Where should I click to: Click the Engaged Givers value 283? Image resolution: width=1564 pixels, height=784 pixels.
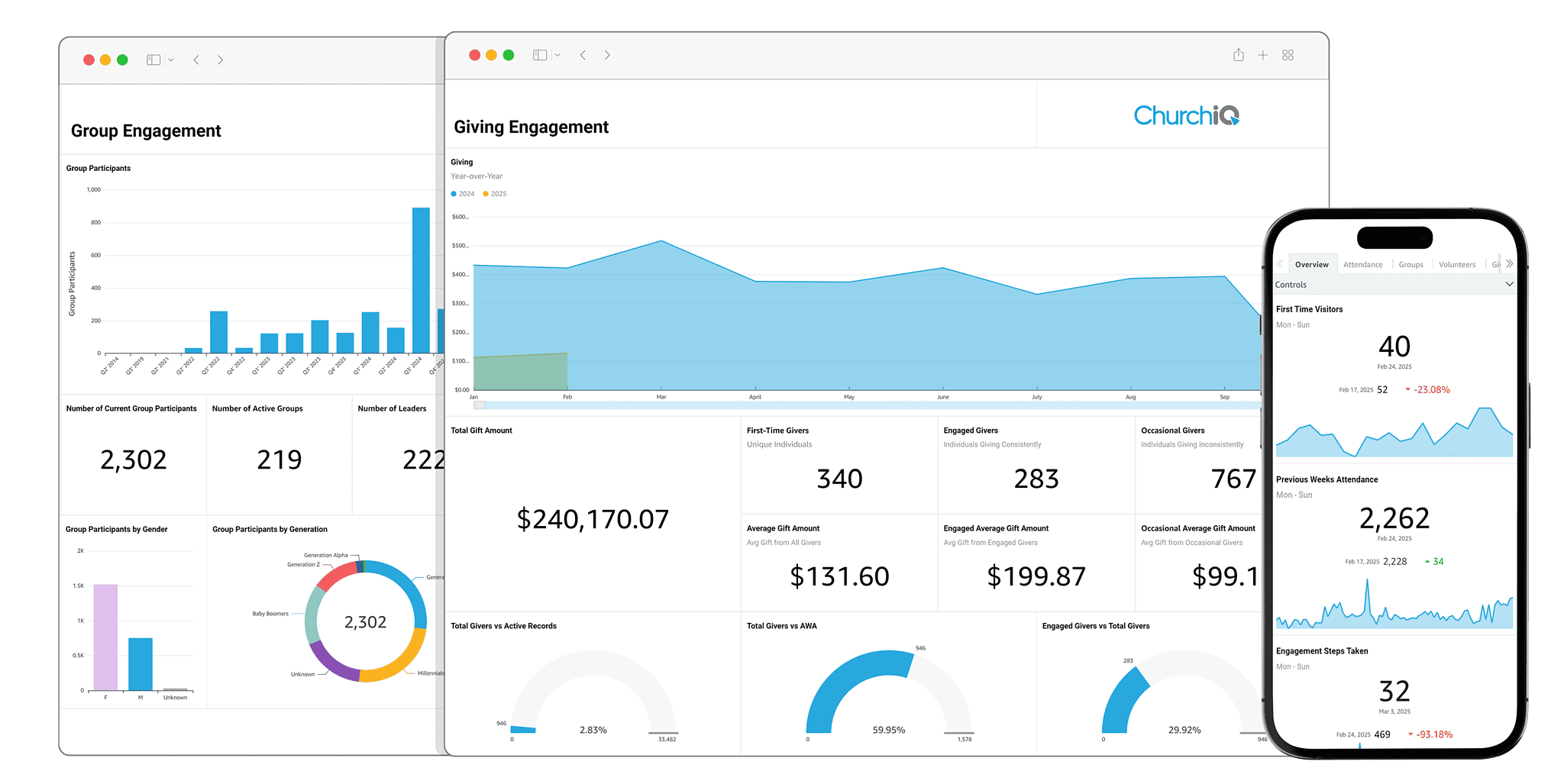tap(1036, 479)
